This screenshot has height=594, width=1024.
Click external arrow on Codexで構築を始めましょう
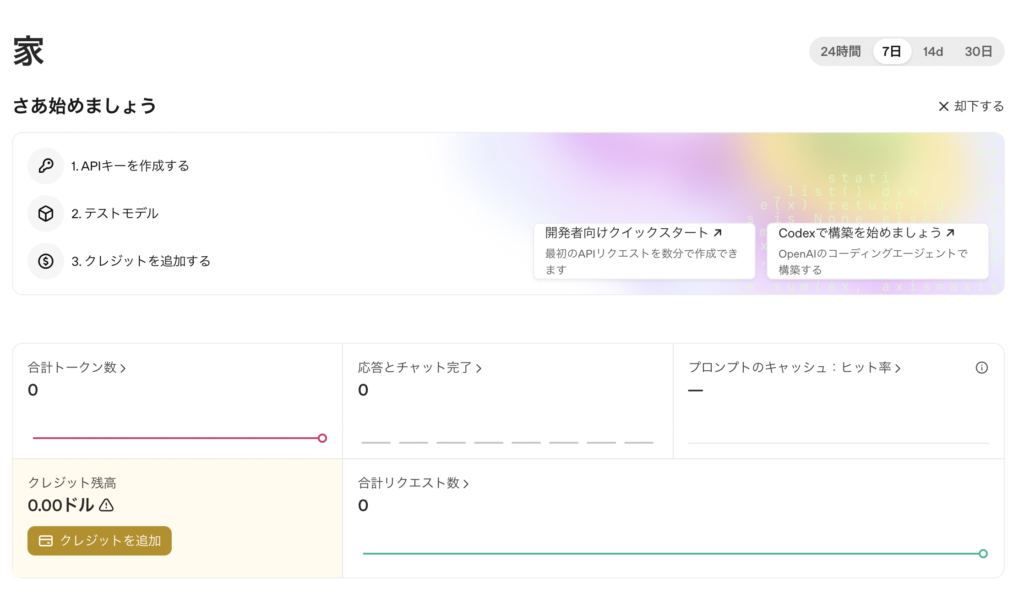[950, 232]
